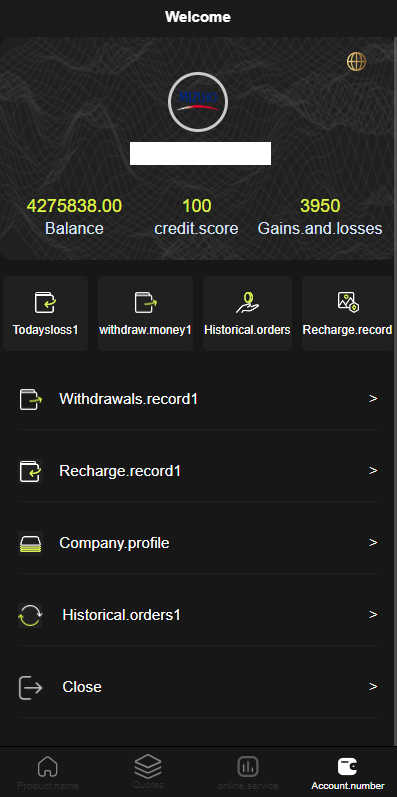The height and width of the screenshot is (797, 397).
Task: Select the Close list entry
Action: click(198, 687)
